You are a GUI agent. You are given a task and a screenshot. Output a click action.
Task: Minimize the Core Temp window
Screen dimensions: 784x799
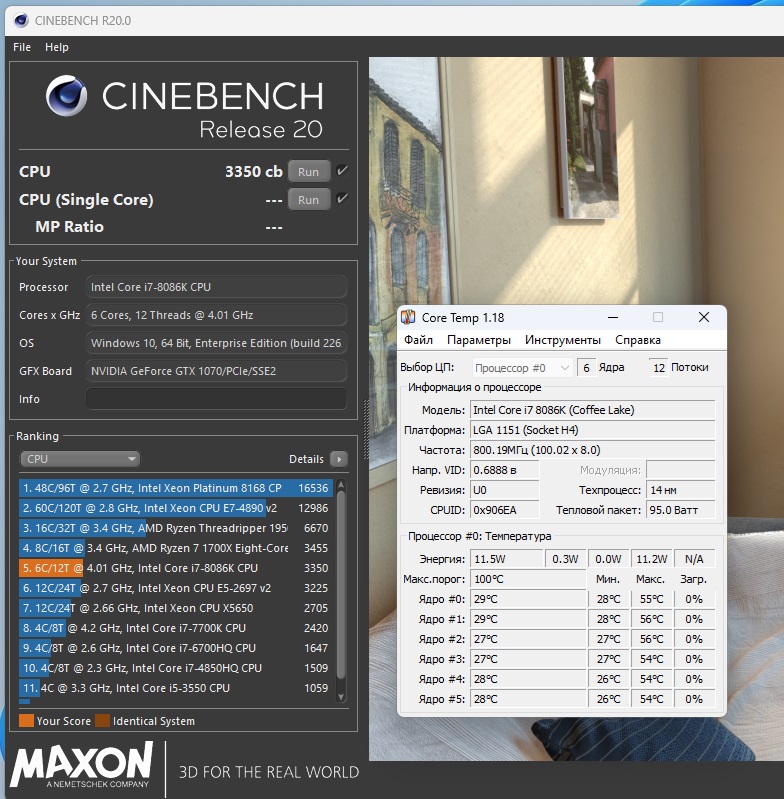click(613, 317)
